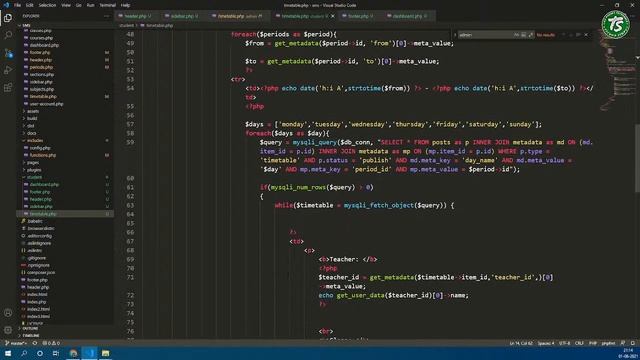Go to previous match in find widget

tap(564, 35)
